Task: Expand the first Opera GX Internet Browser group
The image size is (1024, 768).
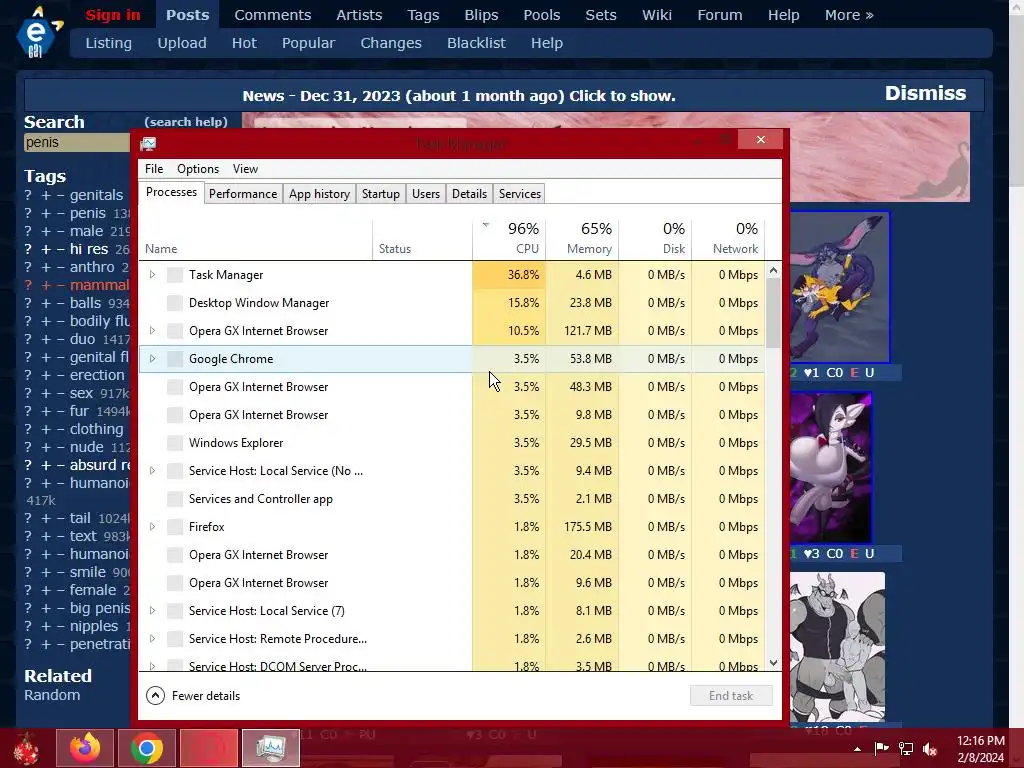Action: pos(152,331)
